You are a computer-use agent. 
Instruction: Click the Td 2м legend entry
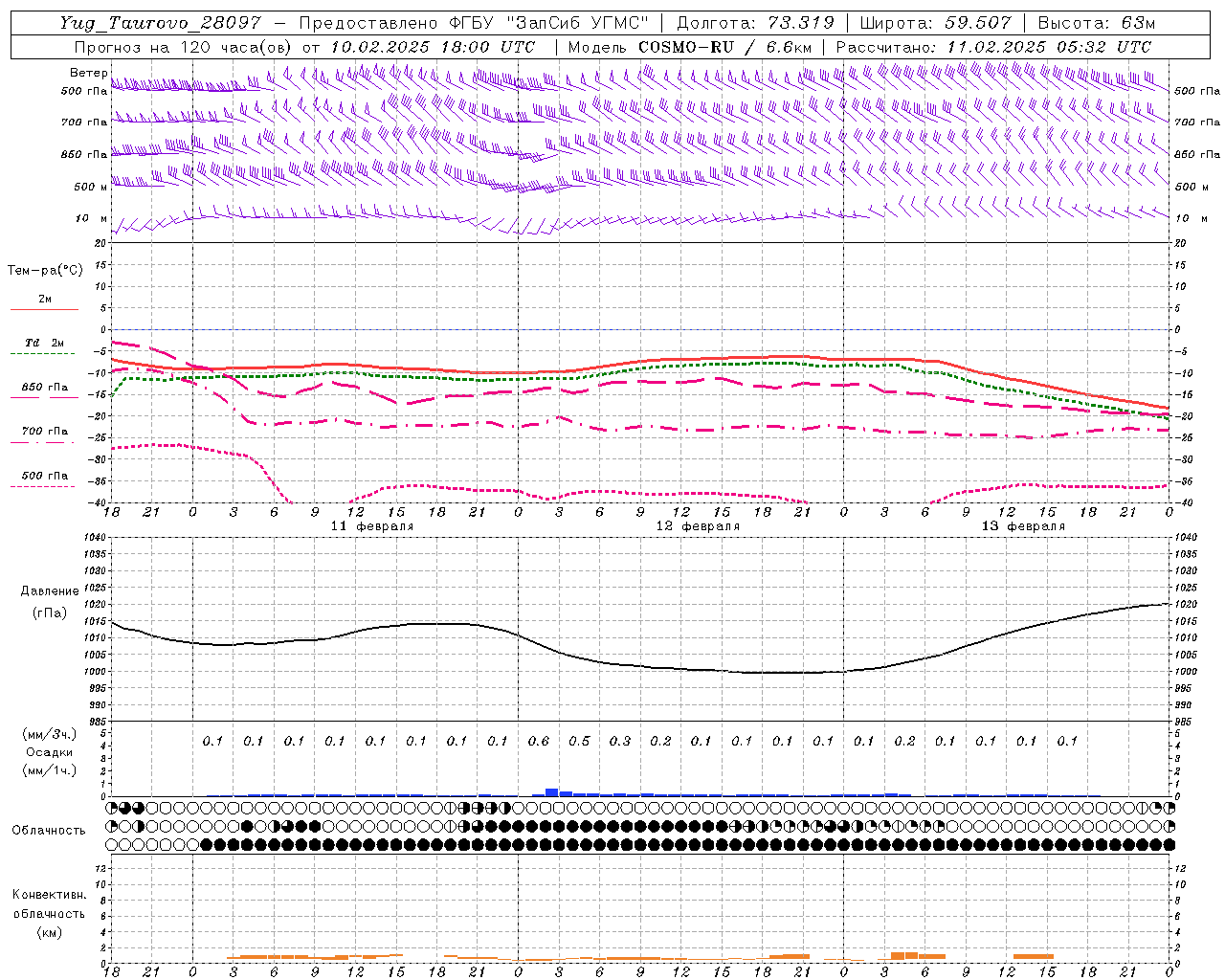tap(45, 343)
